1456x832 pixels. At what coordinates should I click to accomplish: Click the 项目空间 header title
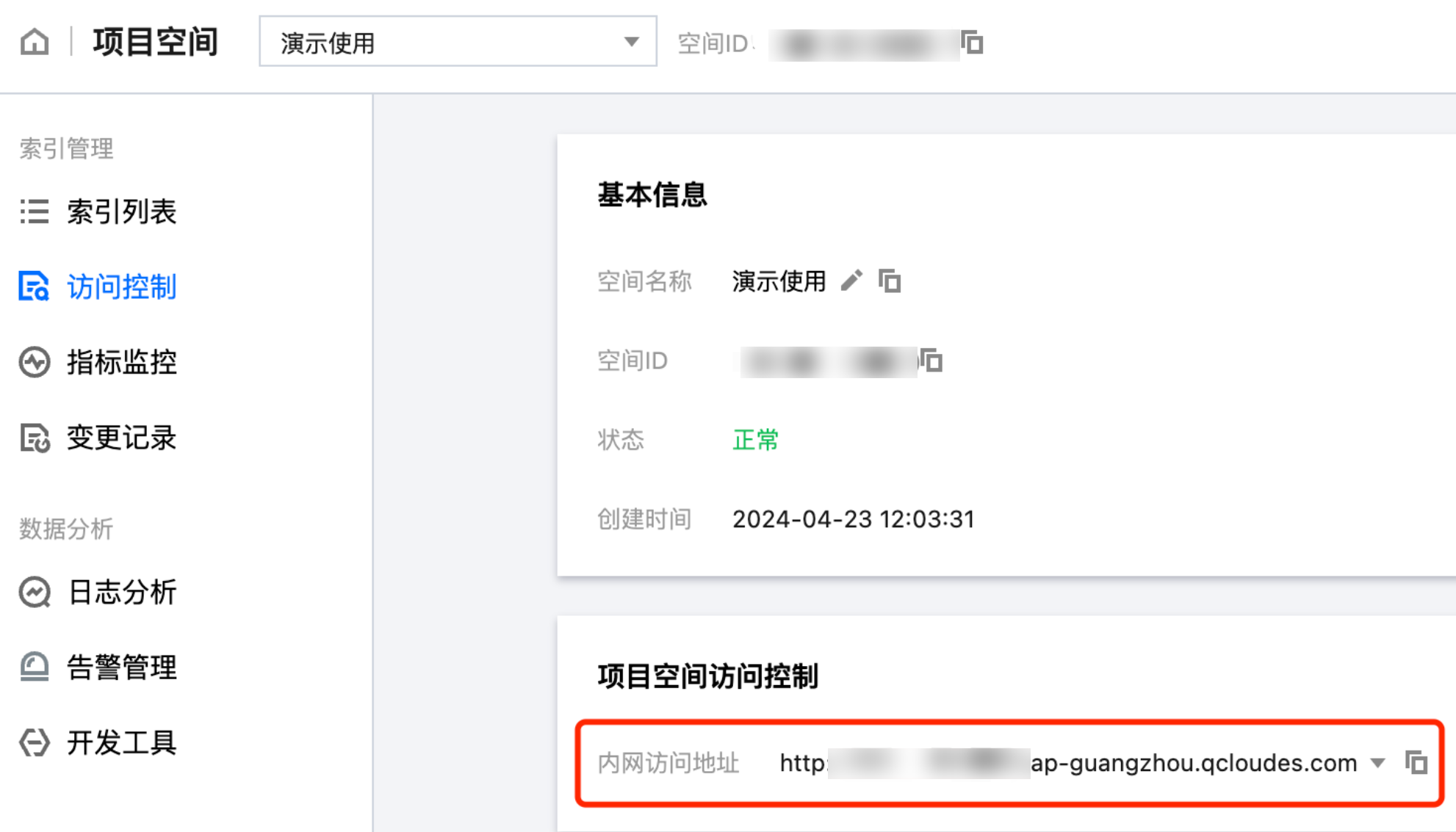155,42
